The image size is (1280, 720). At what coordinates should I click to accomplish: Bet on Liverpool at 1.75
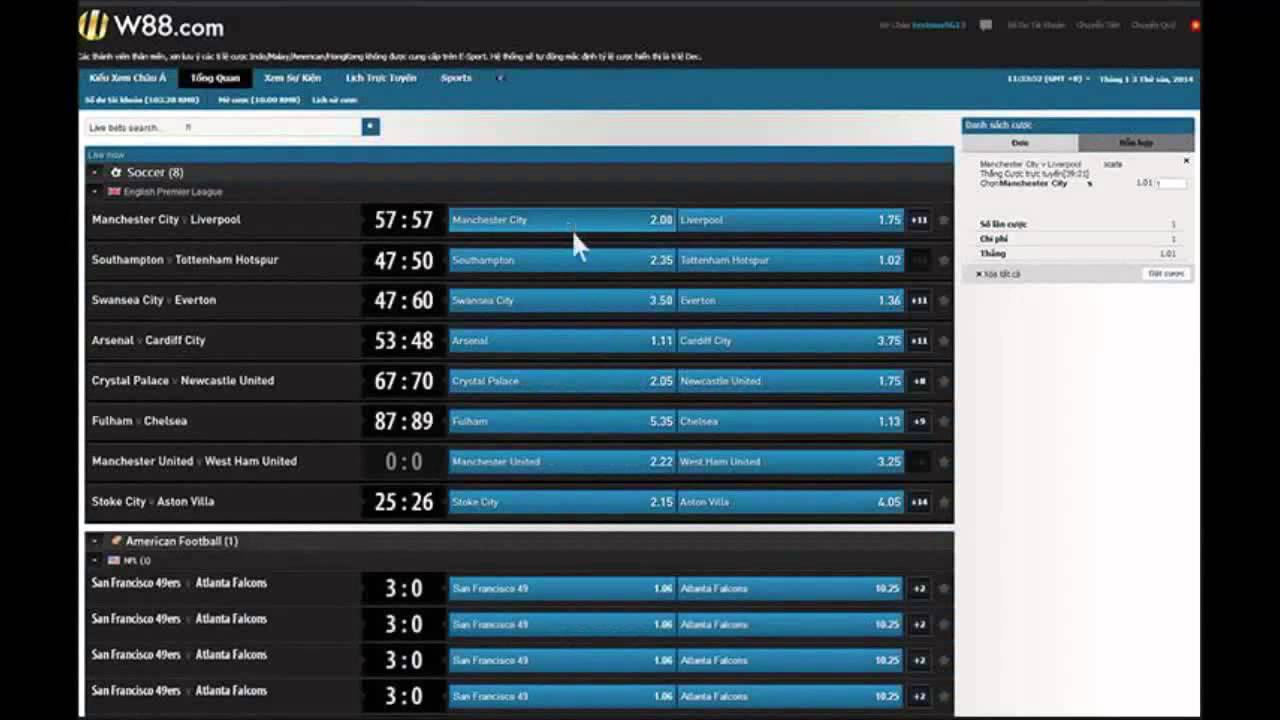pos(790,220)
